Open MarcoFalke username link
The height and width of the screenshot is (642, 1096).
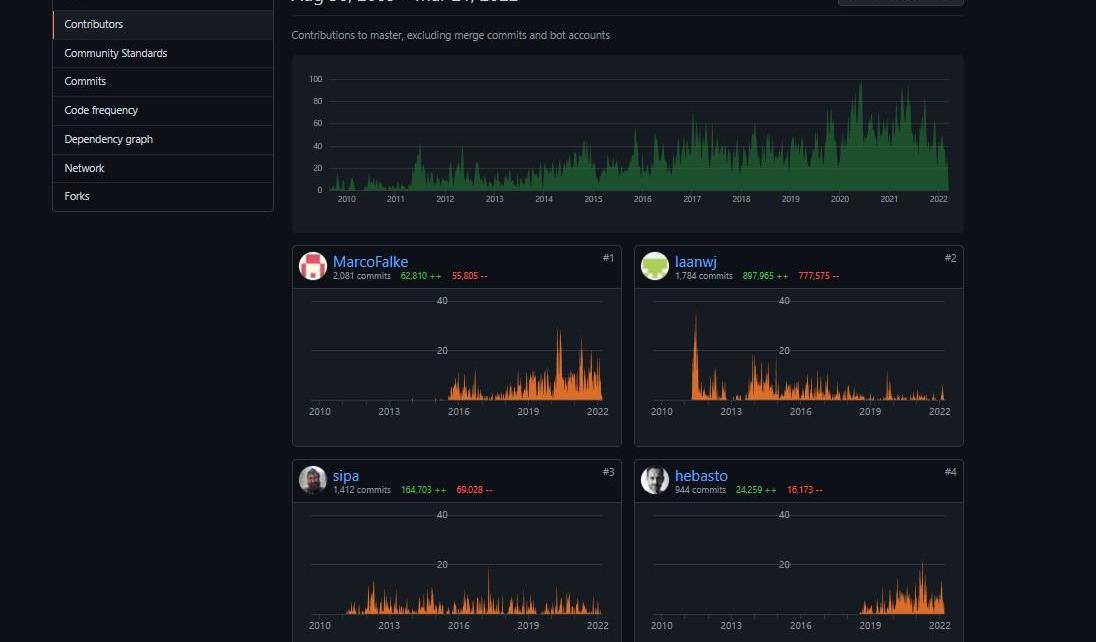coord(370,262)
